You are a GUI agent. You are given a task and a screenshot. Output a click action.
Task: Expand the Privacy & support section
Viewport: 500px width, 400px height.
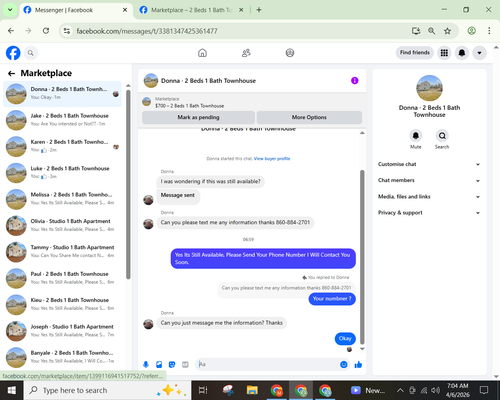click(x=429, y=213)
